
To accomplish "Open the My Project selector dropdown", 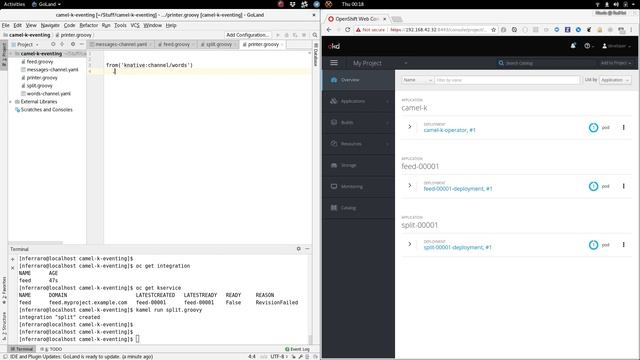I will [380, 63].
